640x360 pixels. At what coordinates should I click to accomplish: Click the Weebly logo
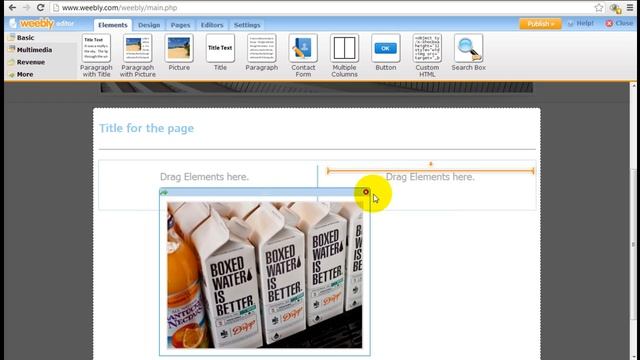(x=37, y=24)
